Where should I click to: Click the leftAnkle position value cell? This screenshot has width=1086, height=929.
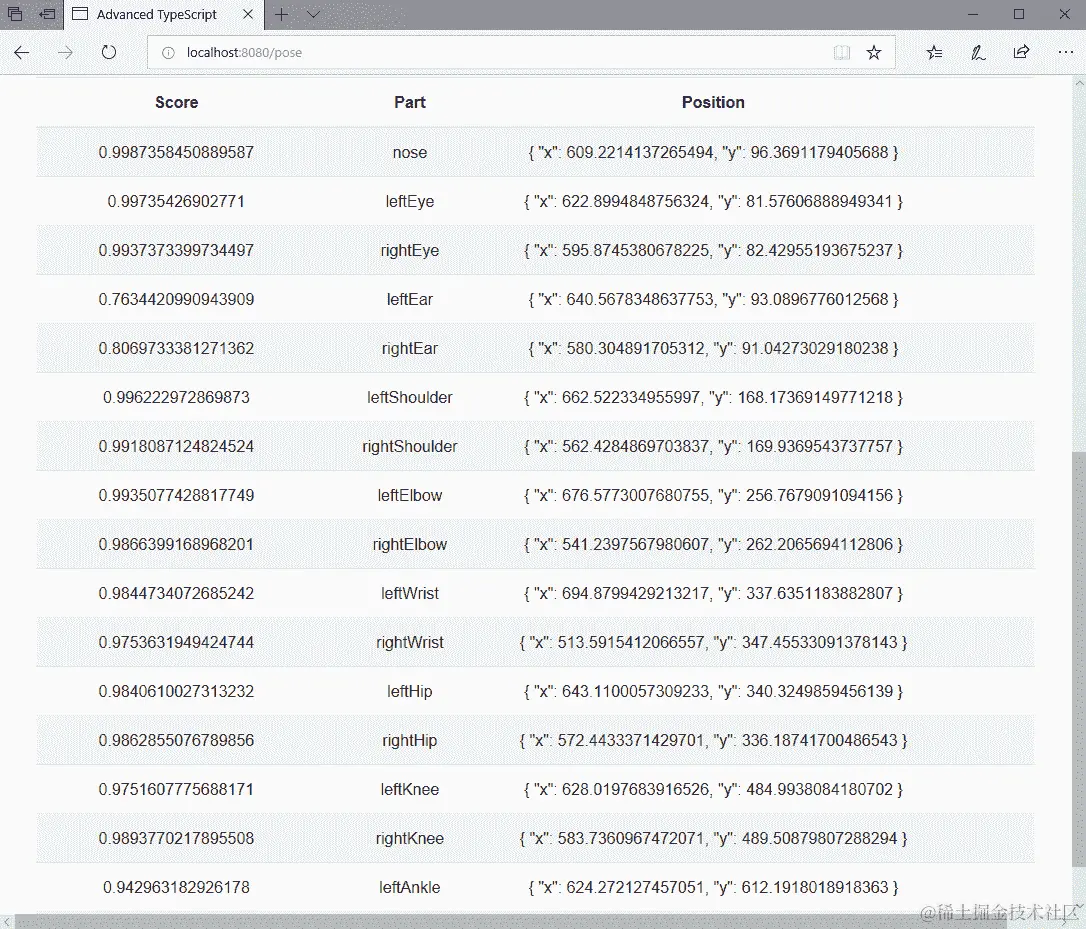[713, 887]
